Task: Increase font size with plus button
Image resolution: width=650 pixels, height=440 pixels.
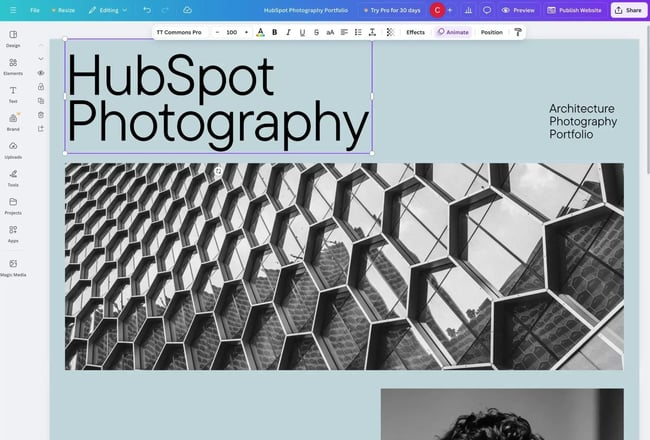Action: click(x=246, y=32)
